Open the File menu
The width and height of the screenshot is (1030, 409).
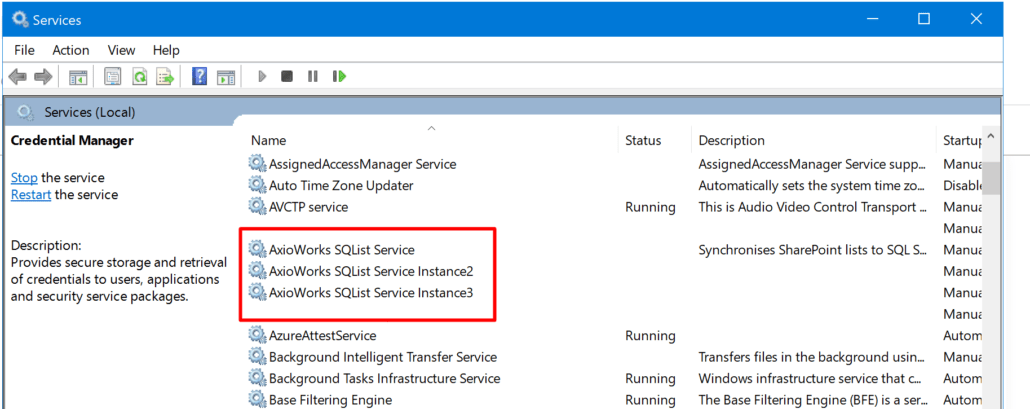click(24, 50)
